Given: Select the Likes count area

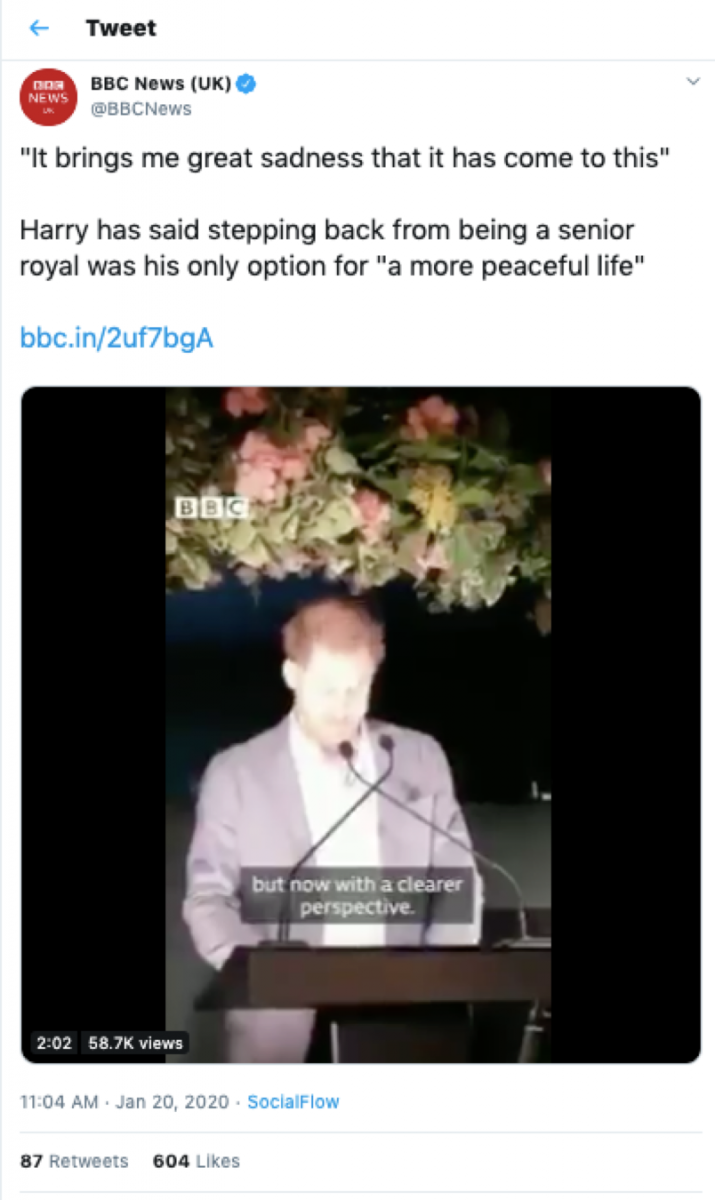Looking at the screenshot, I should 196,1161.
